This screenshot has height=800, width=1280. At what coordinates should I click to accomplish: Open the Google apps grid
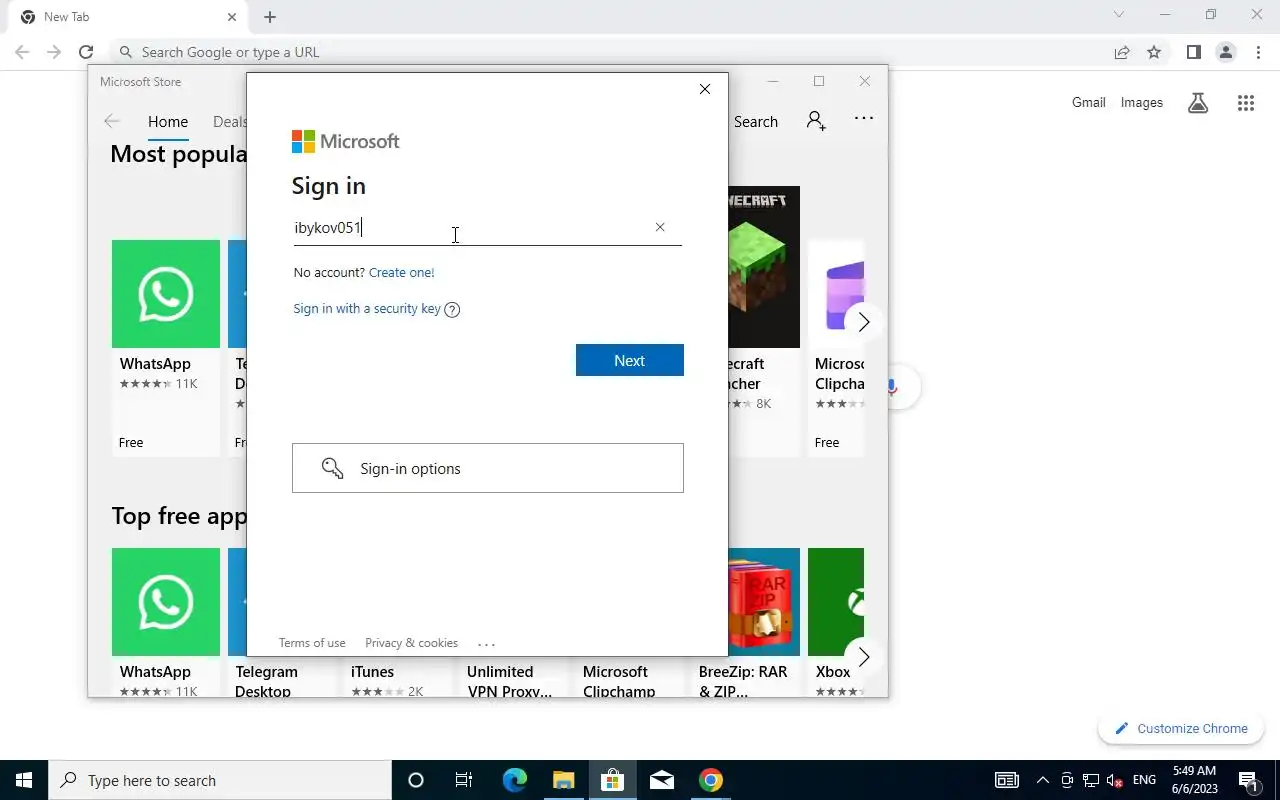(x=1245, y=102)
